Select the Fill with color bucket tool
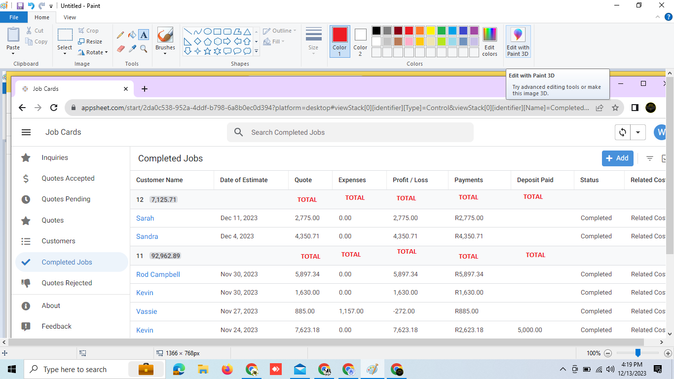This screenshot has height=379, width=674. coord(132,35)
